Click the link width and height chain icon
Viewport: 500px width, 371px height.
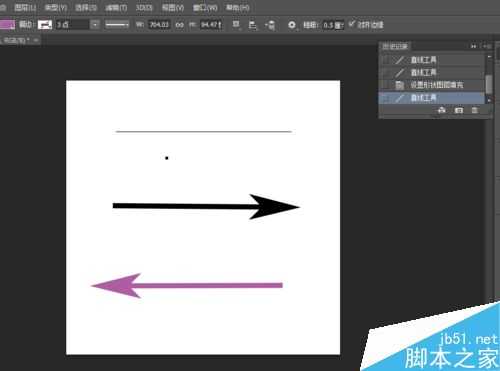(x=180, y=25)
